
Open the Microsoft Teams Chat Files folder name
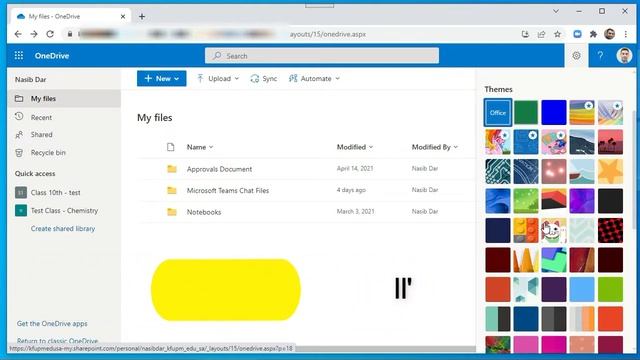[x=228, y=190]
